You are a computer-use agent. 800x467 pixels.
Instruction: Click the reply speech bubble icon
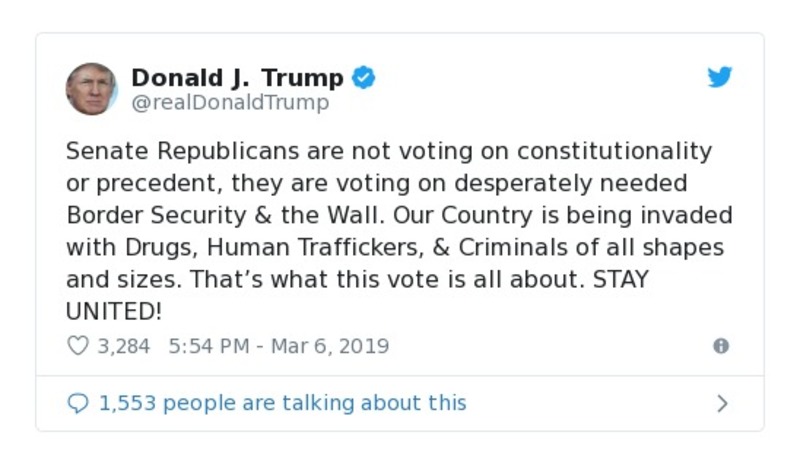[x=78, y=403]
